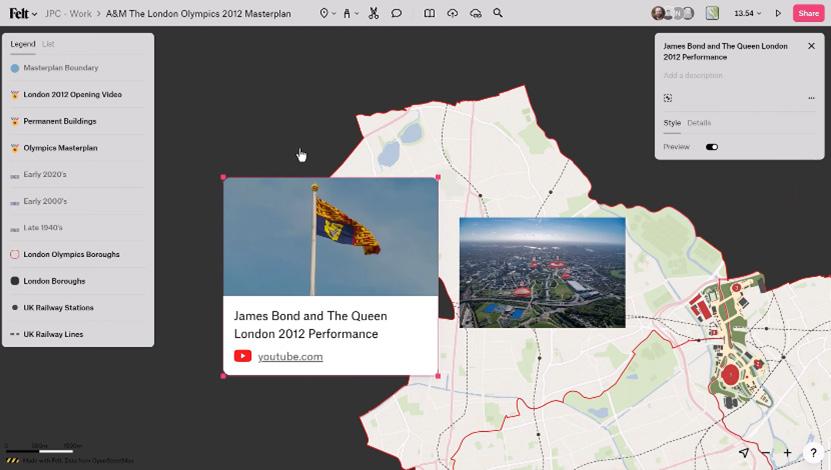This screenshot has height=470, width=831.
Task: Click Masterplan Boundary blue circle swatch
Action: pyautogui.click(x=15, y=68)
